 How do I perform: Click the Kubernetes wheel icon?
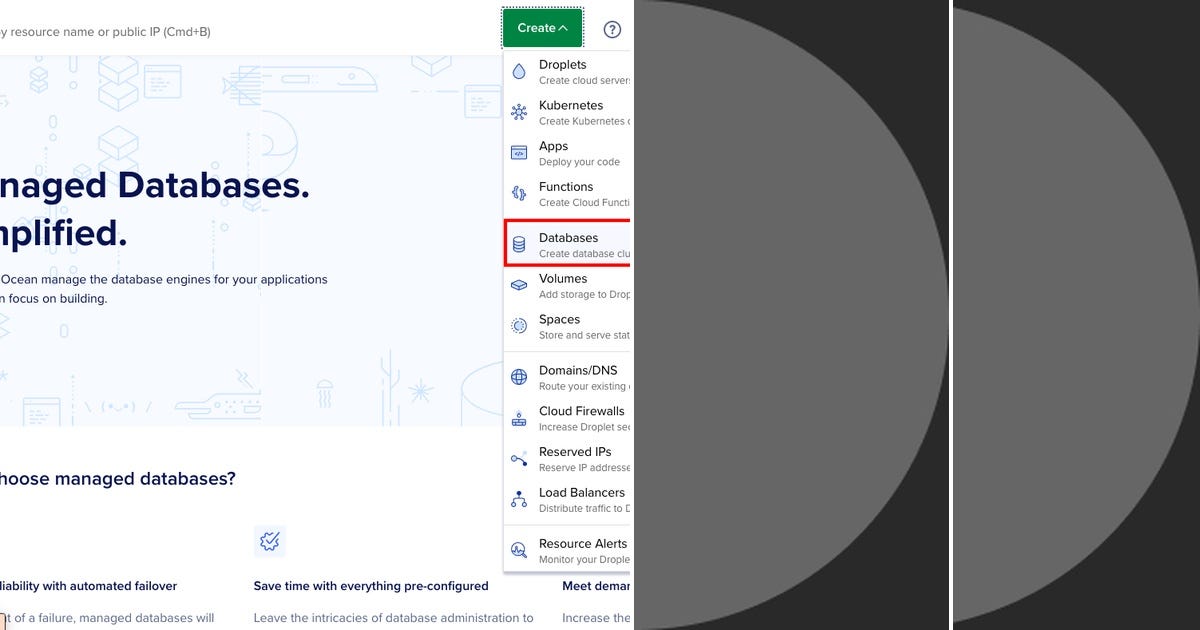click(519, 111)
